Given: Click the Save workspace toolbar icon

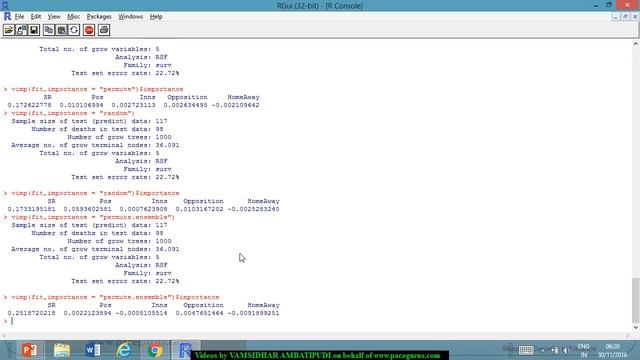Looking at the screenshot, I should click(x=34, y=30).
